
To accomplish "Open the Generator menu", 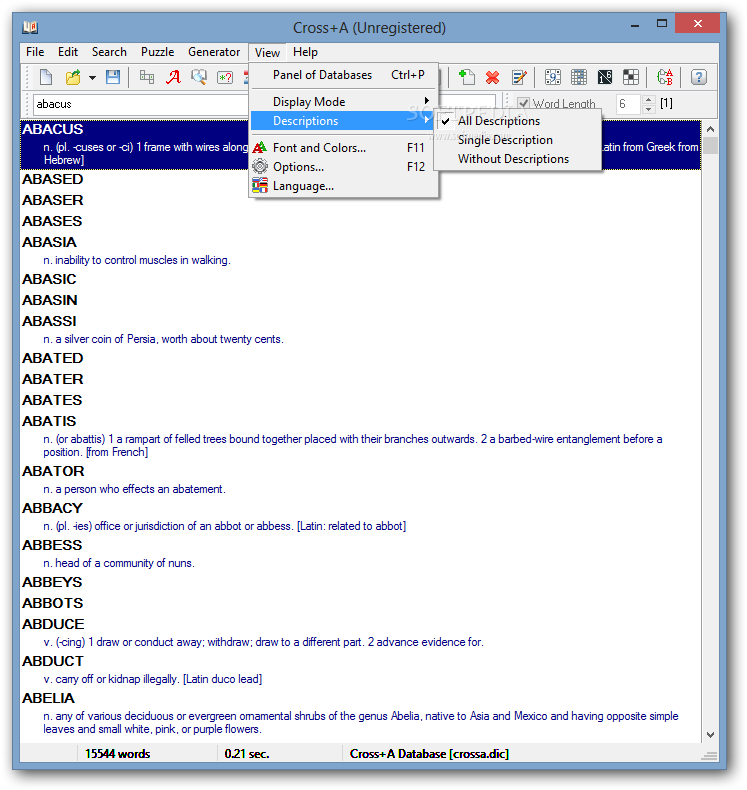I will click(x=214, y=52).
